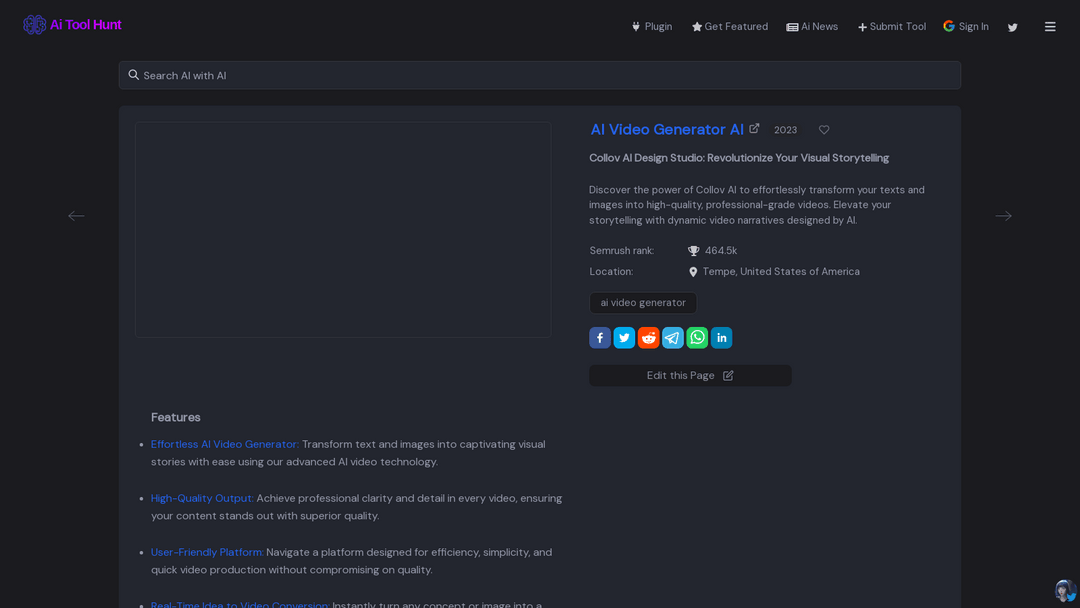
Task: Open AI Video Generator AI title link
Action: coord(667,130)
